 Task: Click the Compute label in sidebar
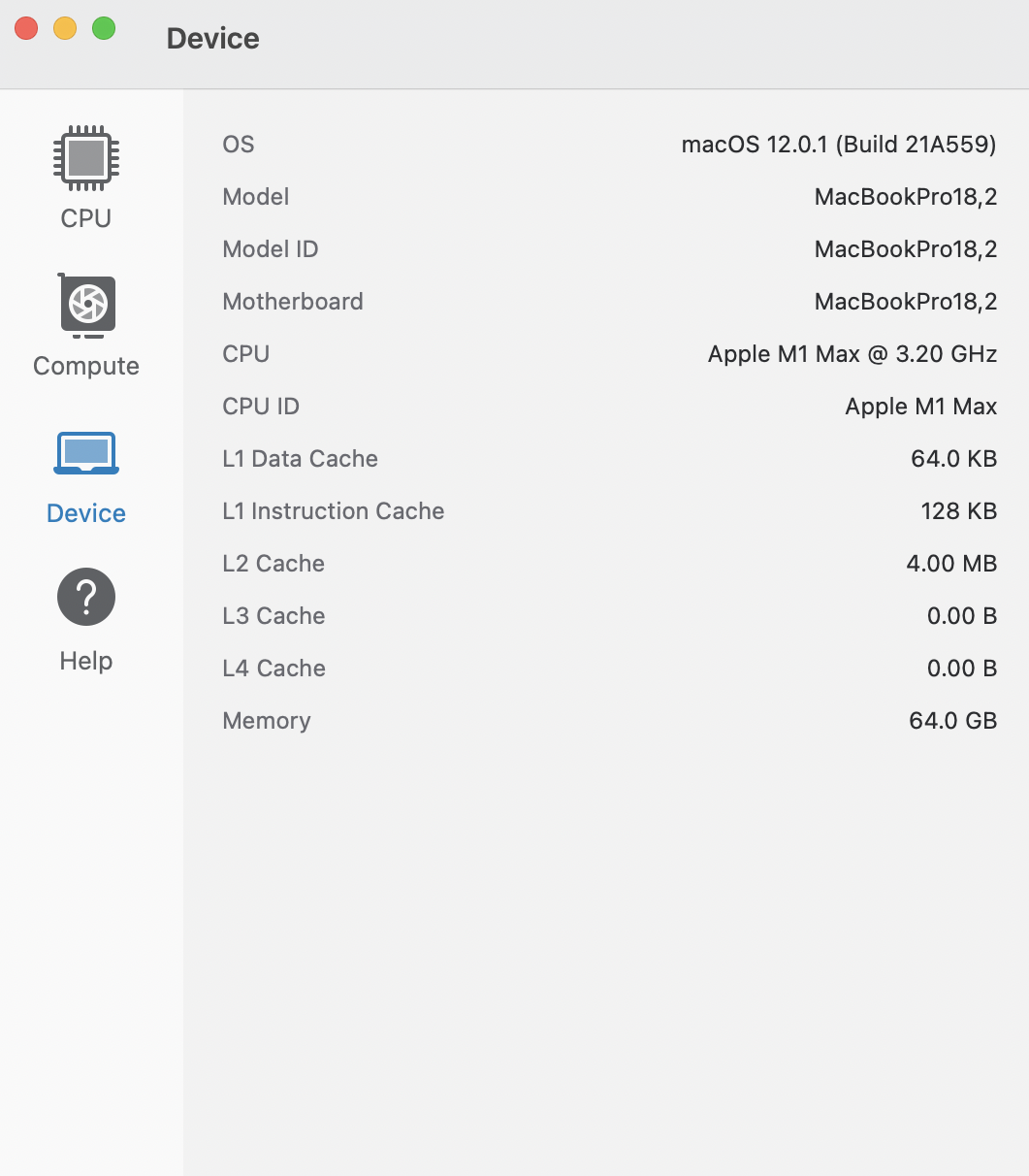click(86, 366)
